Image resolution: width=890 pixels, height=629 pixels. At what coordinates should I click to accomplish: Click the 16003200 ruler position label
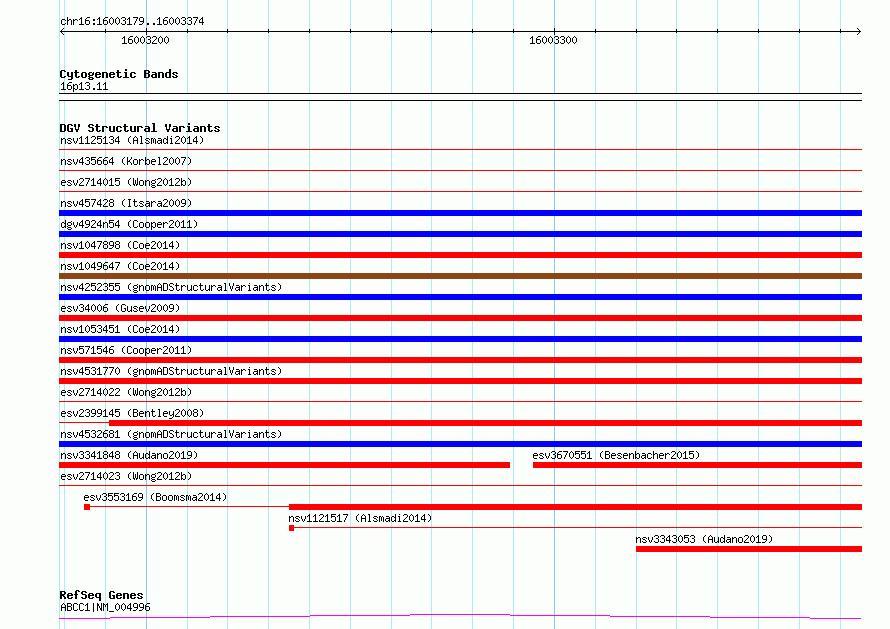point(145,40)
